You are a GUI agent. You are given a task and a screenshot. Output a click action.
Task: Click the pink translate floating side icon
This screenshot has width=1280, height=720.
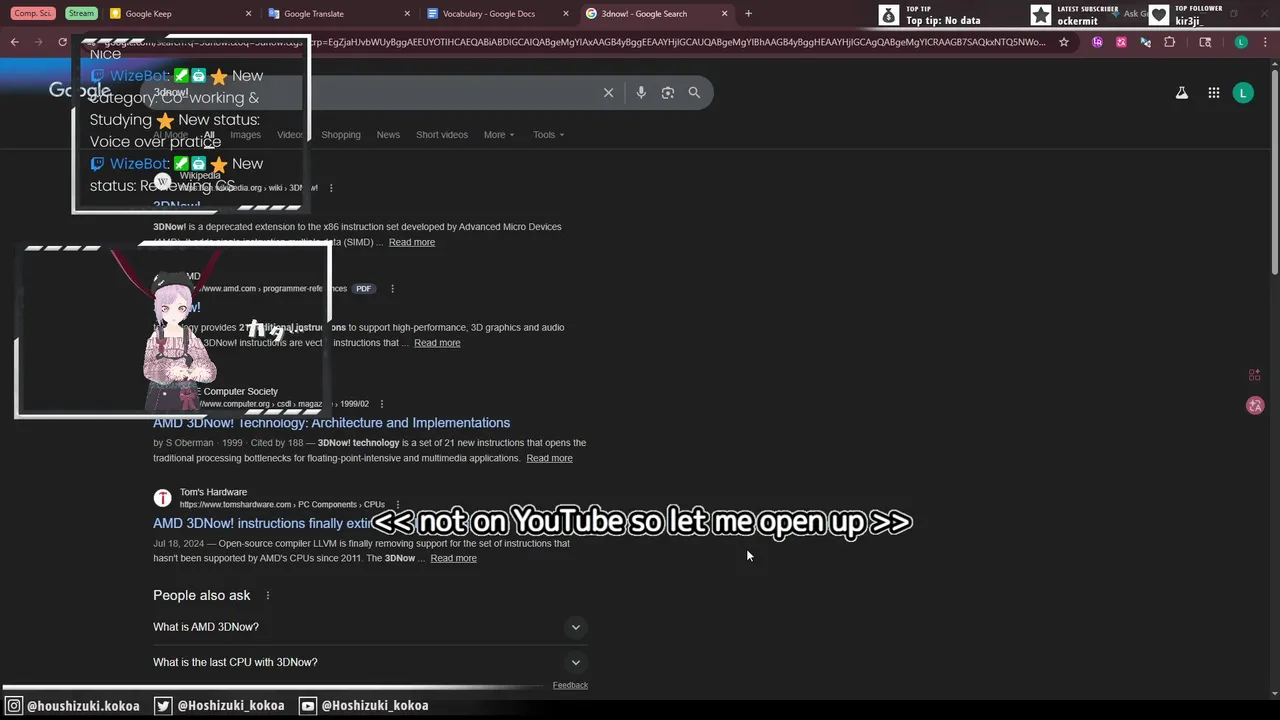tap(1255, 405)
